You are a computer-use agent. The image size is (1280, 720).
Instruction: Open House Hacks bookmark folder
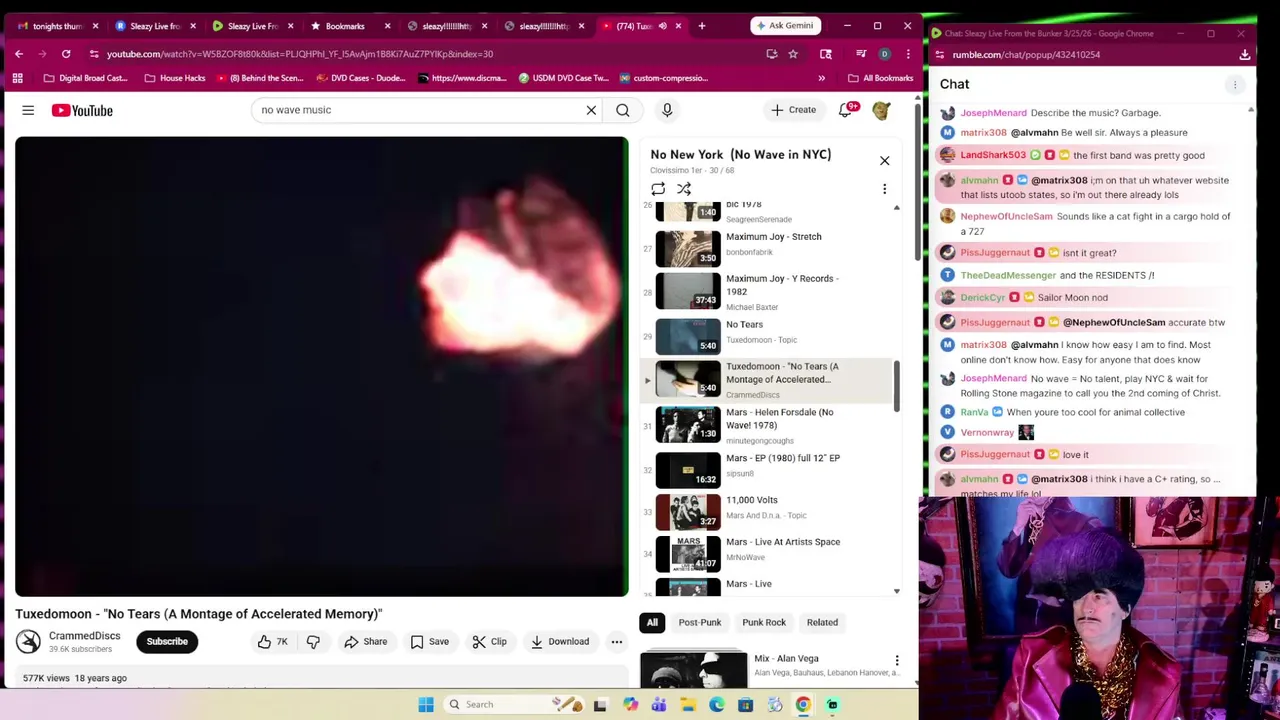point(174,78)
